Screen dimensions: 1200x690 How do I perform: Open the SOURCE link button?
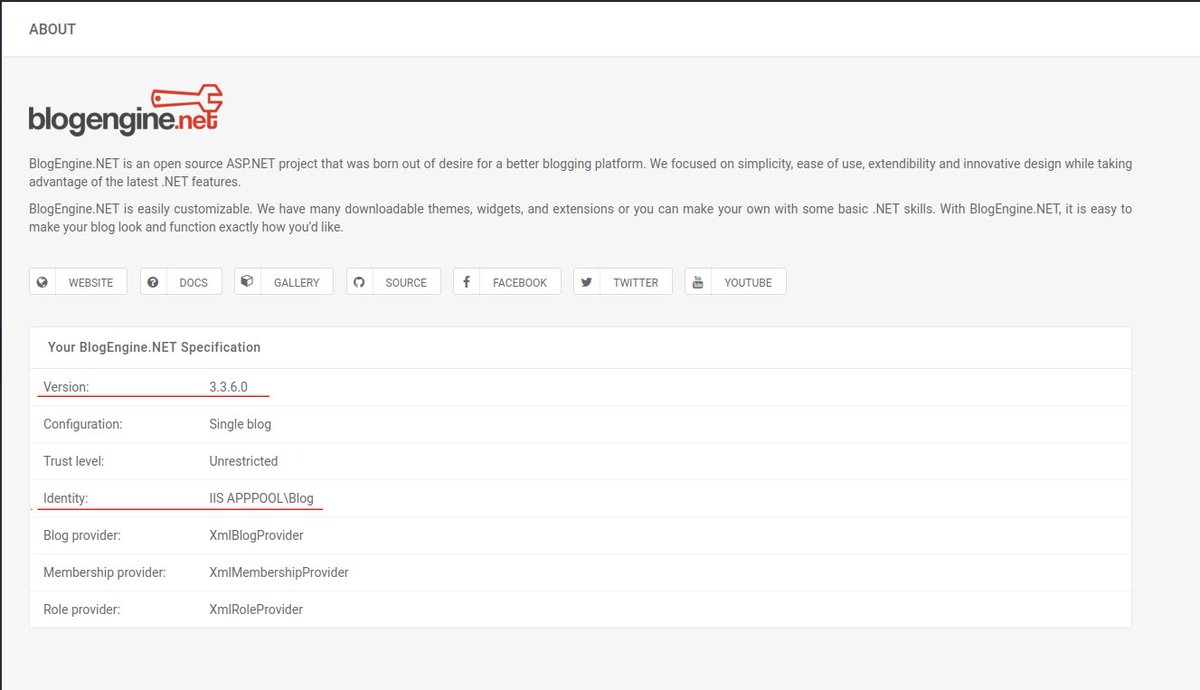[x=394, y=282]
